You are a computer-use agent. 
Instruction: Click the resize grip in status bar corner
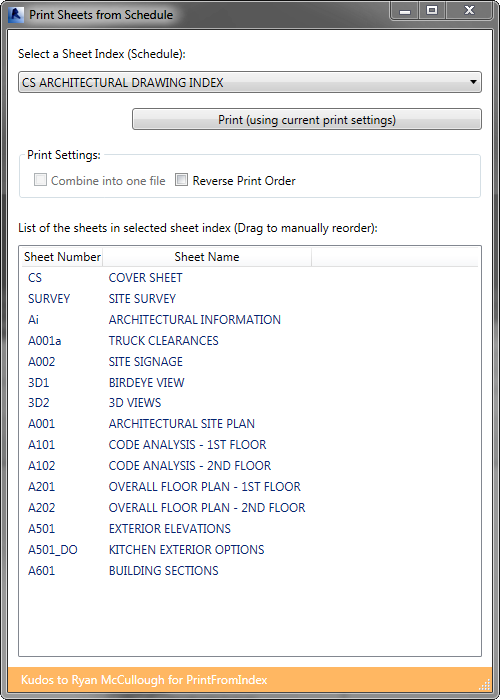tap(485, 685)
